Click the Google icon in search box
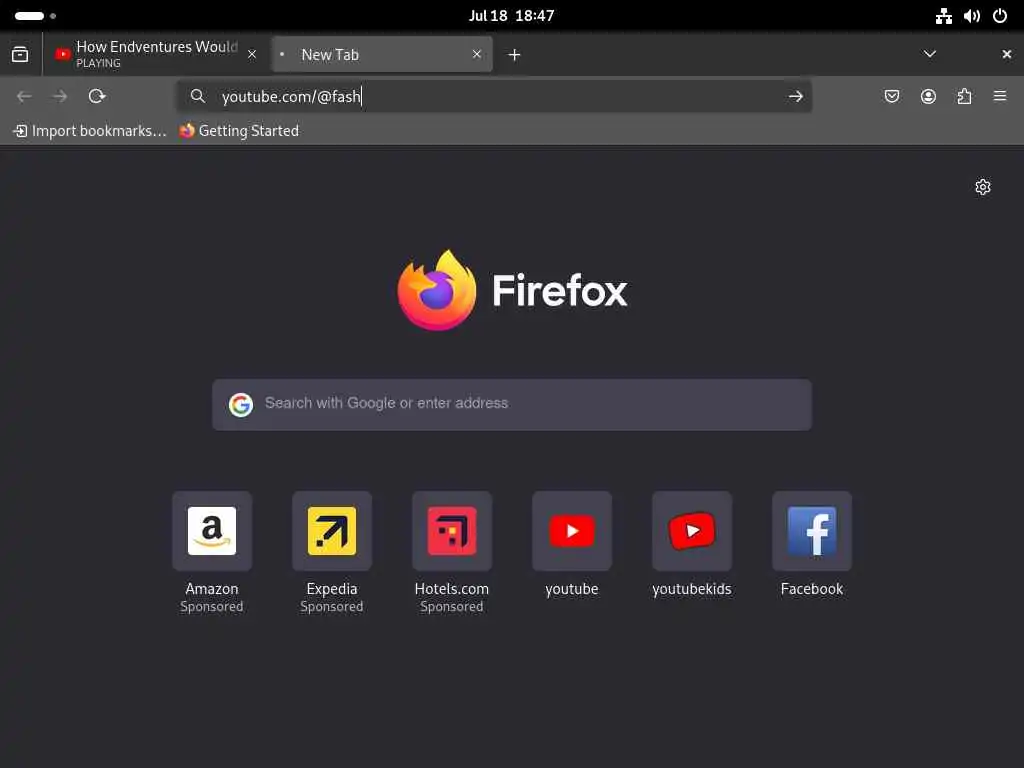The width and height of the screenshot is (1024, 768). [x=241, y=404]
